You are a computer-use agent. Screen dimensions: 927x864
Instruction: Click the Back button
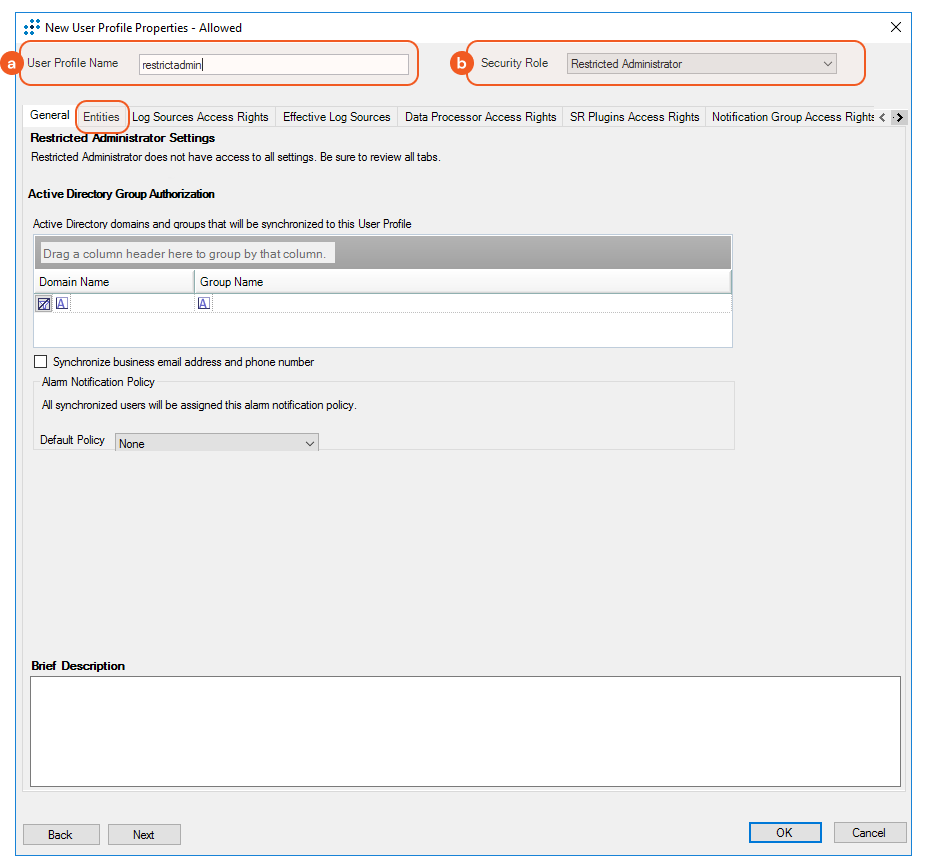coord(61,834)
